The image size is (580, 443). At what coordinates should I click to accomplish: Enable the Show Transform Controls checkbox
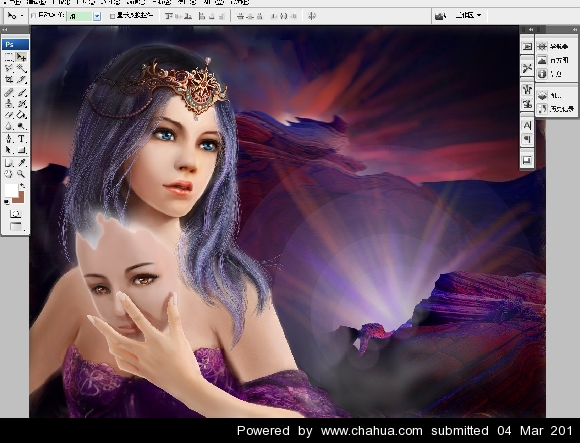coord(112,16)
